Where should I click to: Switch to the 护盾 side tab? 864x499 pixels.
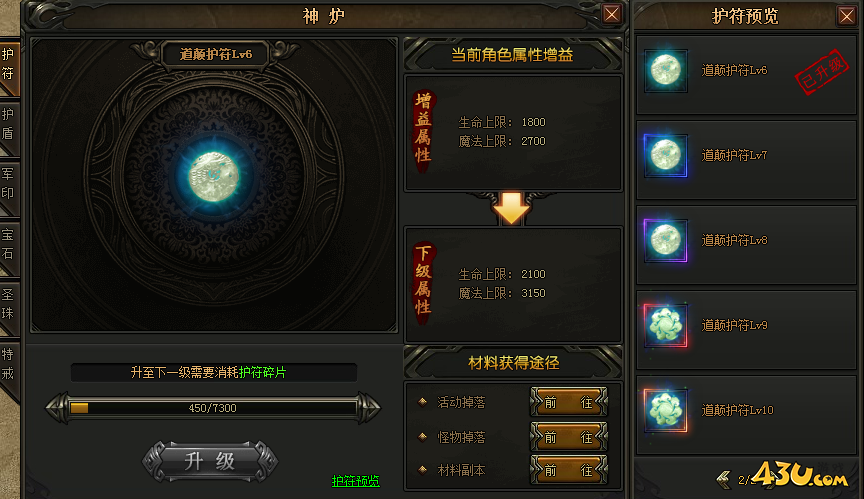[x=9, y=126]
